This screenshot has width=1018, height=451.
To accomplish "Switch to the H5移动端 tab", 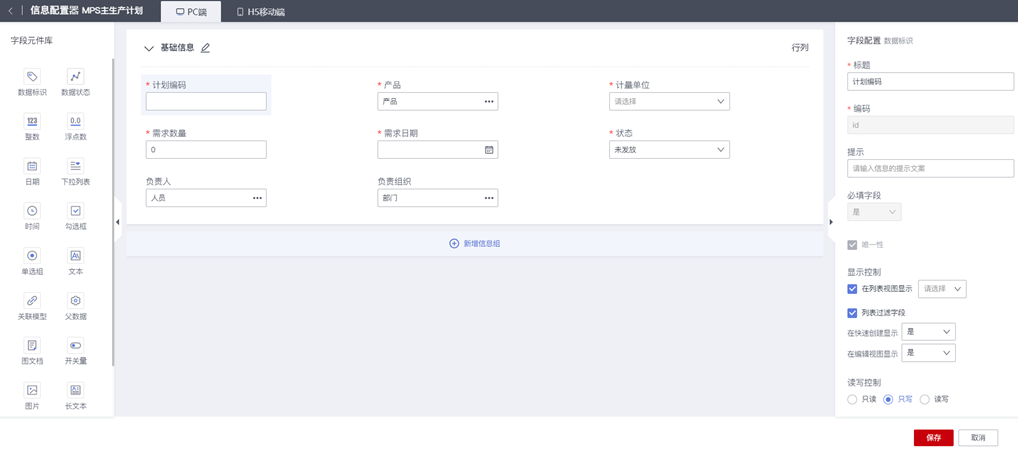I will [x=261, y=12].
